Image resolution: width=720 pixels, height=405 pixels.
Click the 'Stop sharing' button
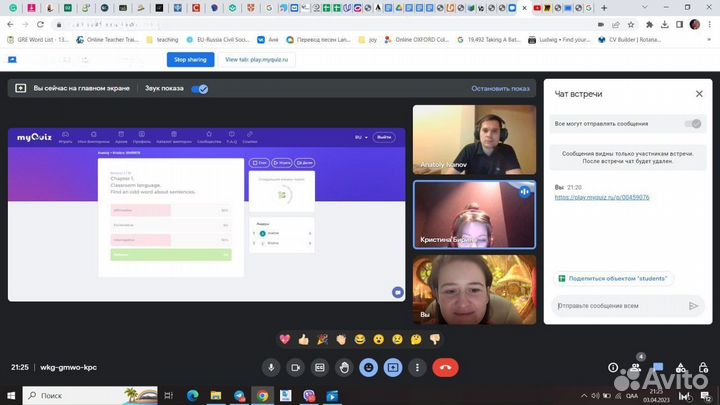192,59
